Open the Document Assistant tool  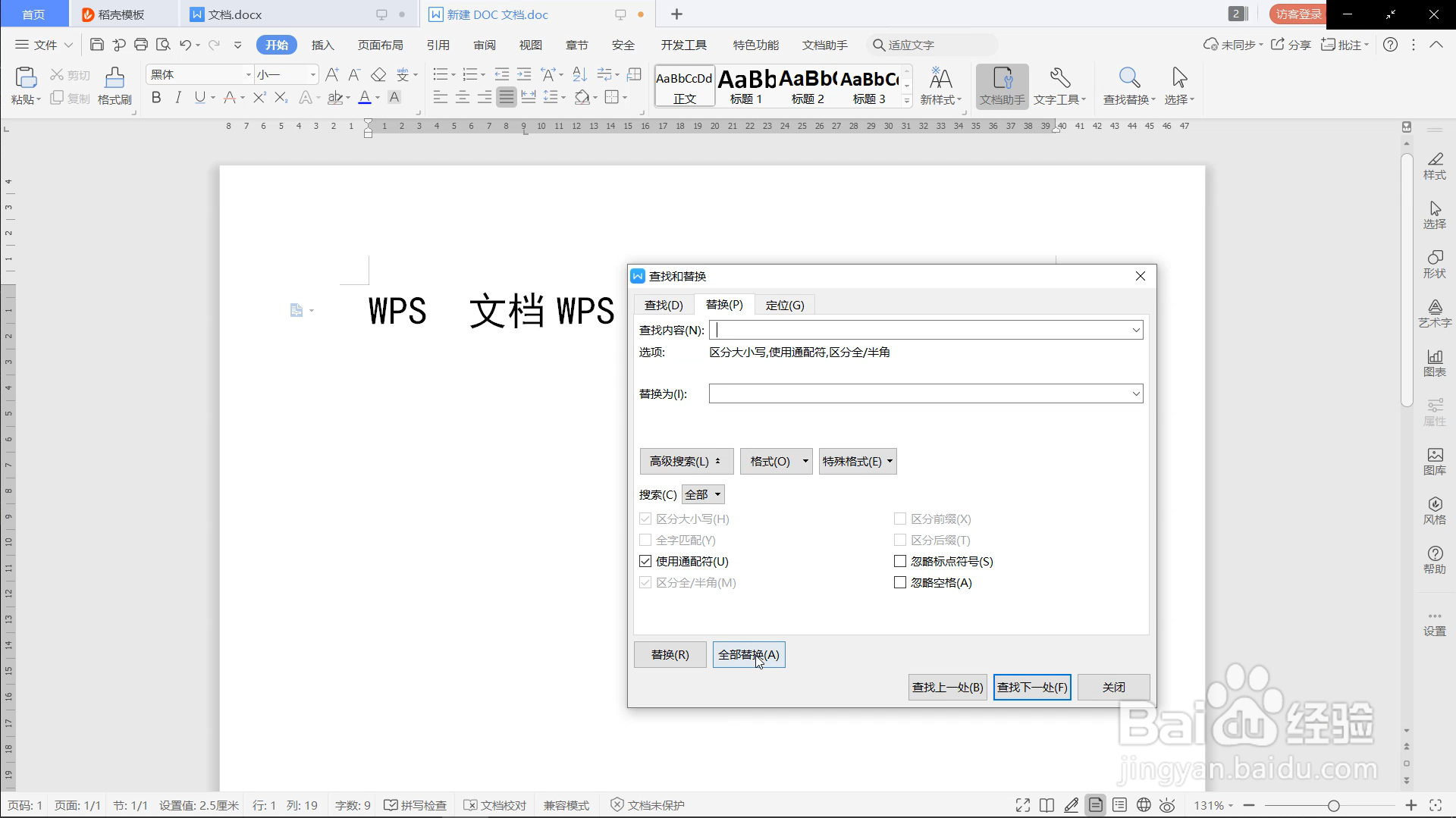coord(1002,86)
